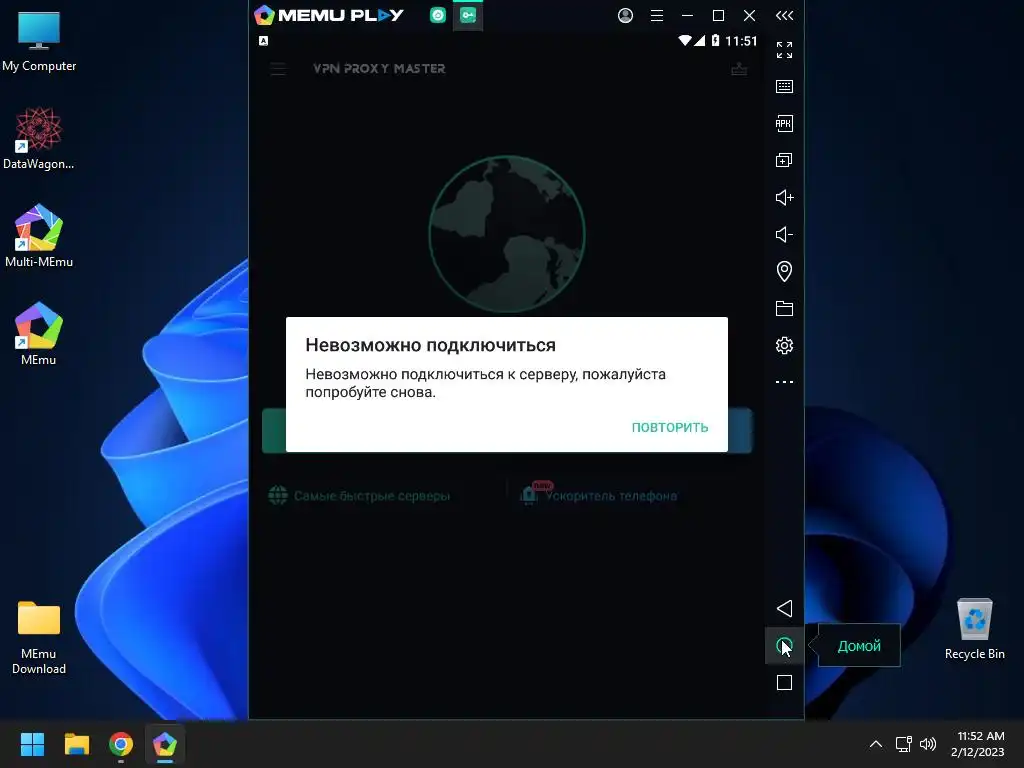Increase volume with the speaker plus icon
Viewport: 1024px width, 768px height.
tap(784, 197)
